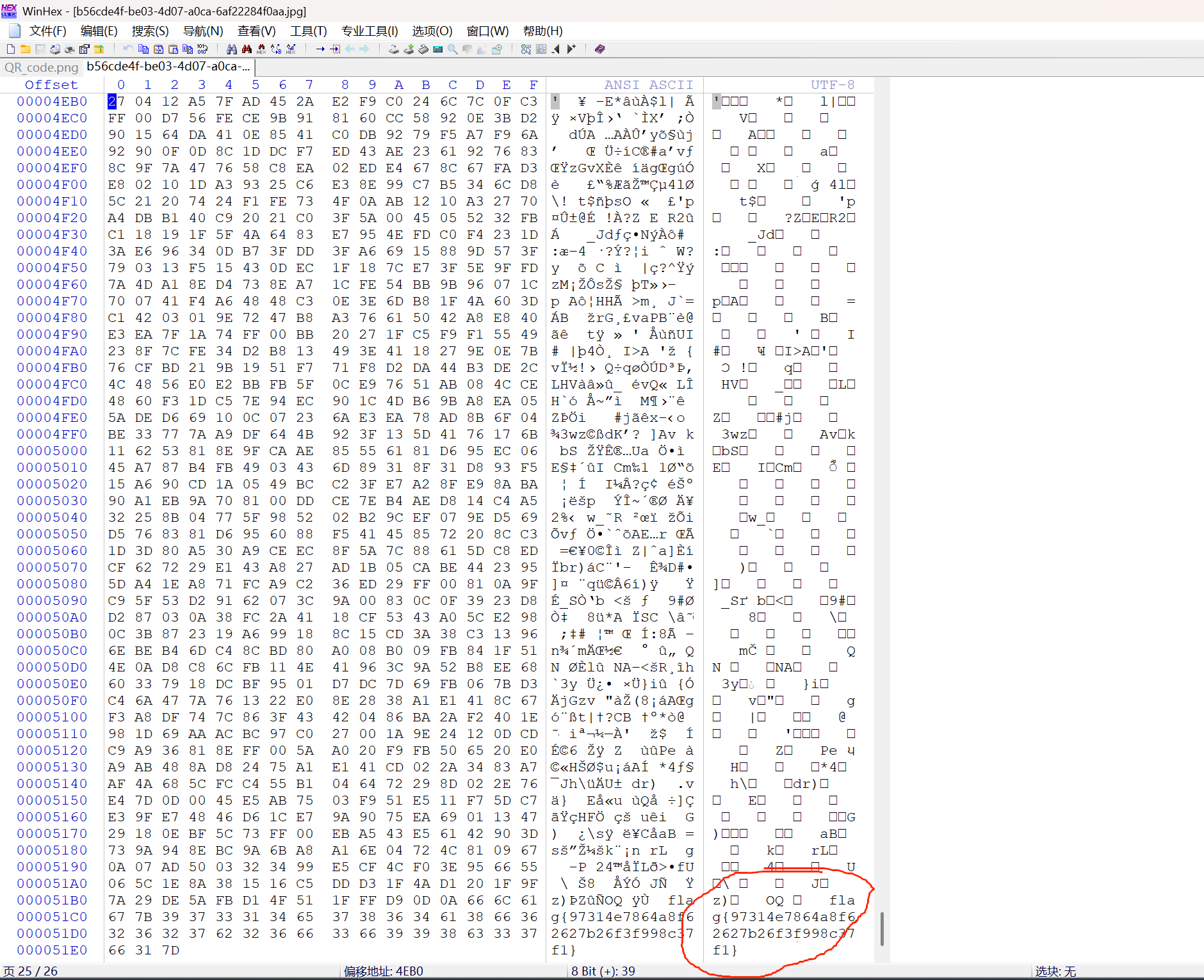
Task: Select hex byte at offset 00004EB0
Action: point(116,101)
